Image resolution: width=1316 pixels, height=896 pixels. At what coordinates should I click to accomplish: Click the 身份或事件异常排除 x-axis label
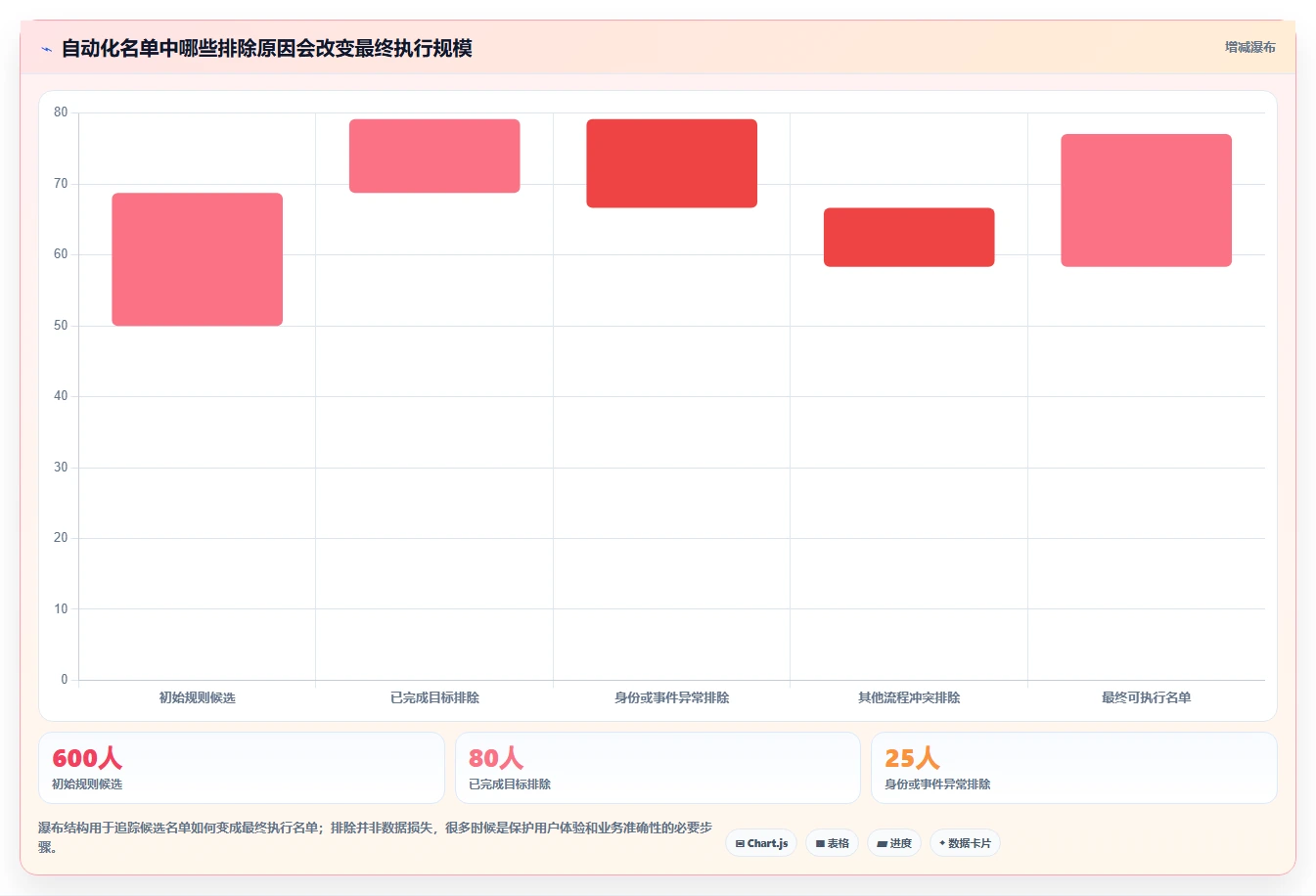point(672,697)
